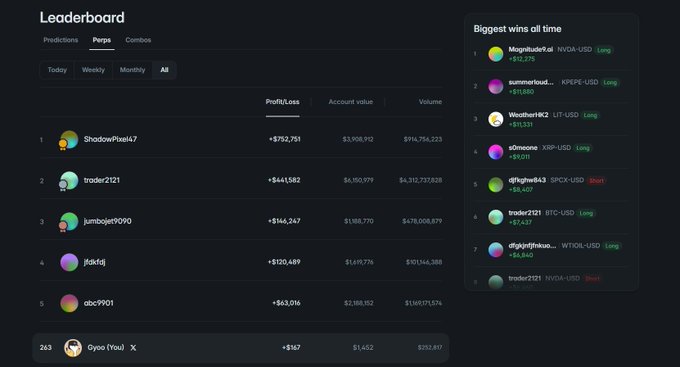Click the NVDA-USD pair for Magnitude9.ai
The image size is (680, 367).
point(575,49)
